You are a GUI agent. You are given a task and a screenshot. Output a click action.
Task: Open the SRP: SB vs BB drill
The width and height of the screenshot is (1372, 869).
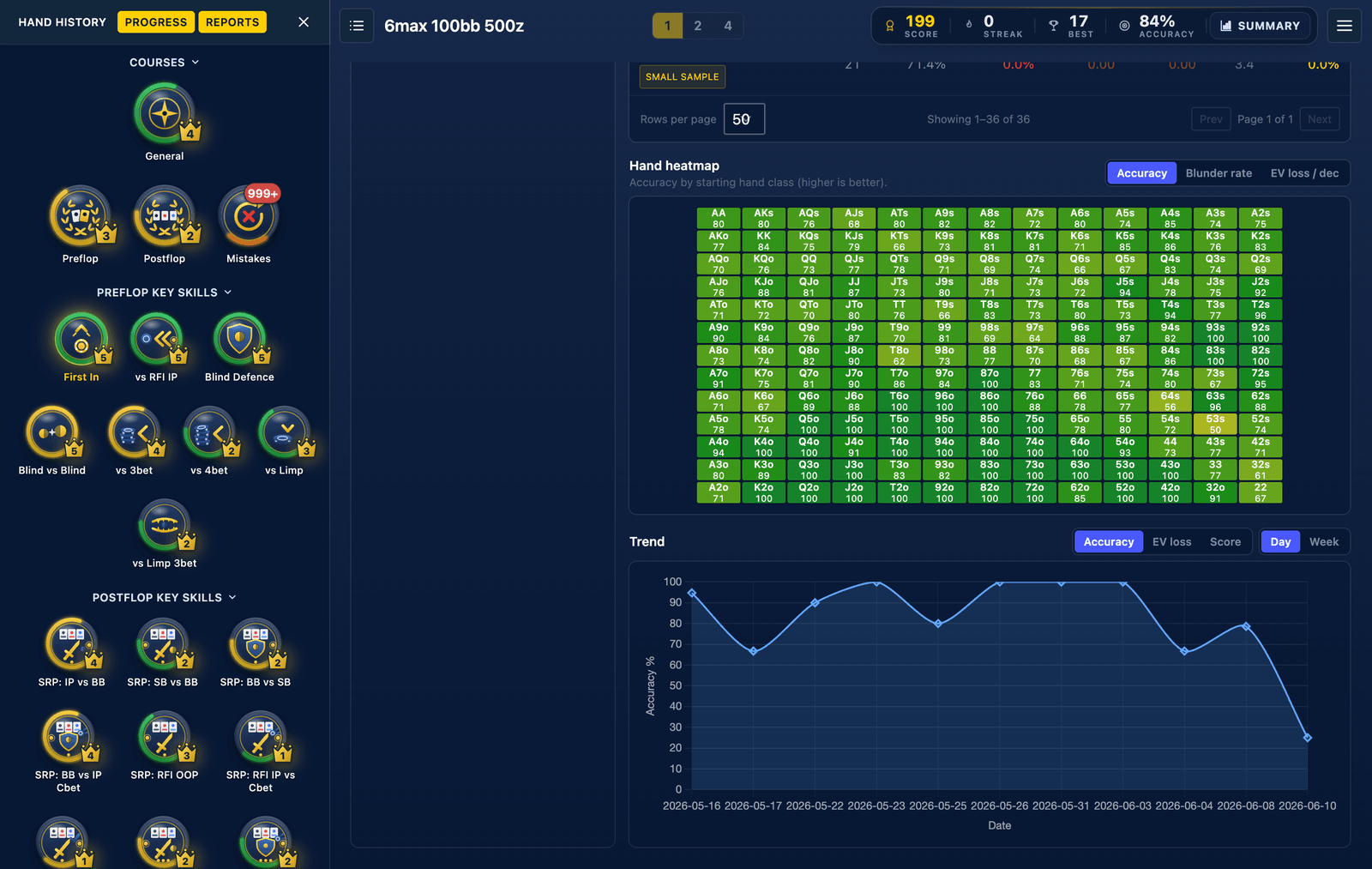click(163, 643)
